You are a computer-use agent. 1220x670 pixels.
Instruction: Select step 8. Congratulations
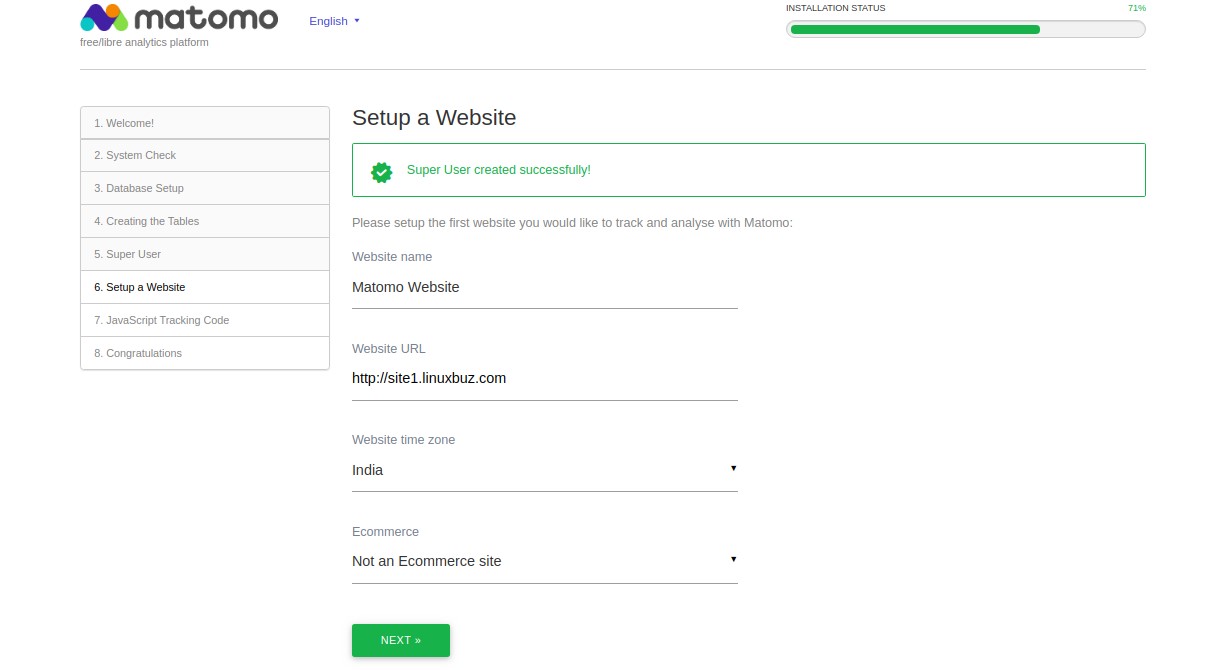(x=205, y=353)
